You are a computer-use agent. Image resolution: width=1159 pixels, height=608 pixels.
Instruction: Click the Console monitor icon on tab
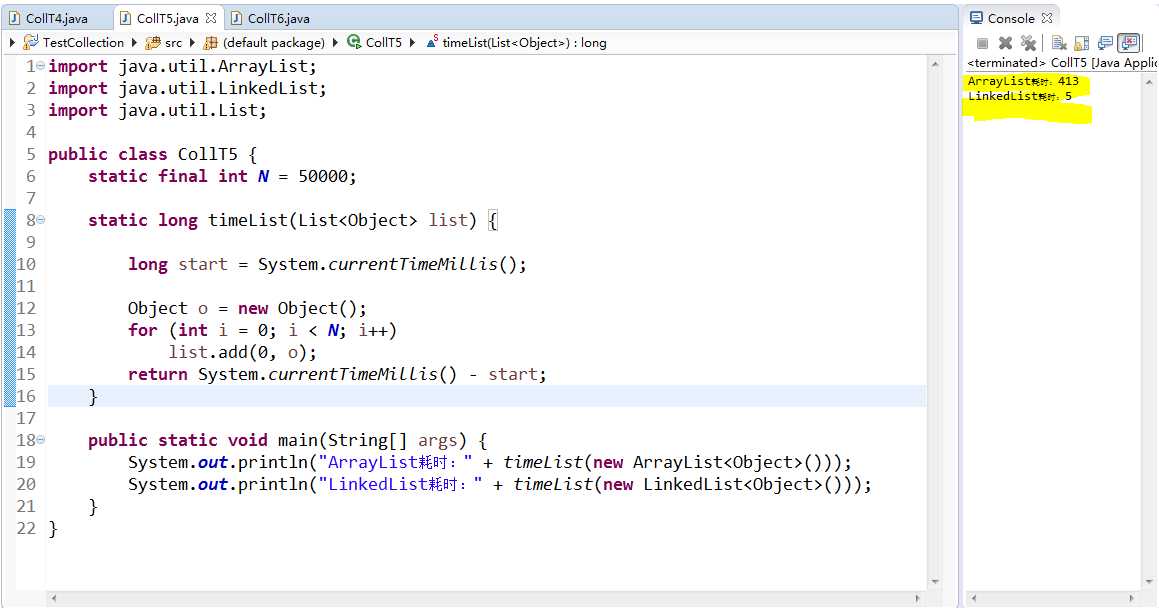tap(976, 18)
